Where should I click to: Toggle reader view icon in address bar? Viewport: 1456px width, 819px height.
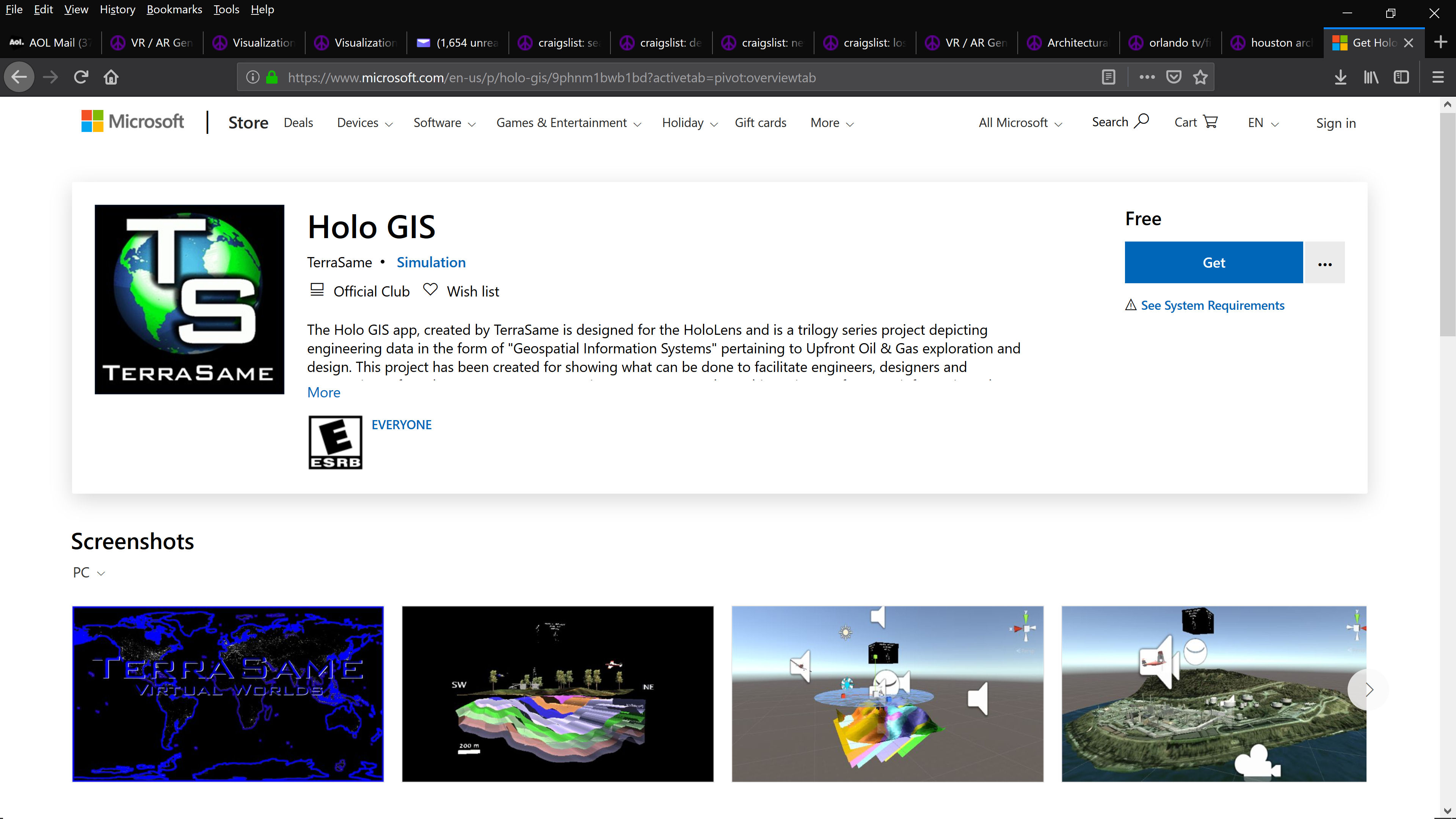coord(1108,77)
